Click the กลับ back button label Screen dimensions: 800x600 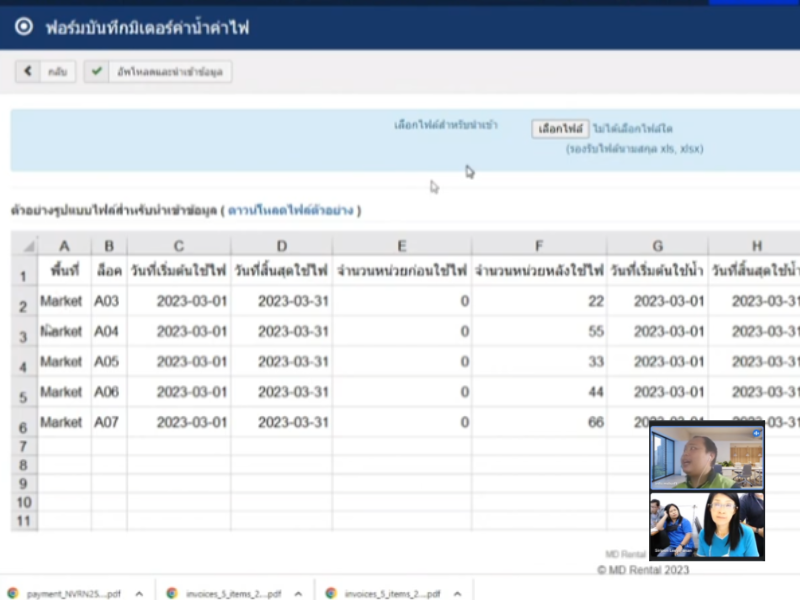[x=57, y=72]
